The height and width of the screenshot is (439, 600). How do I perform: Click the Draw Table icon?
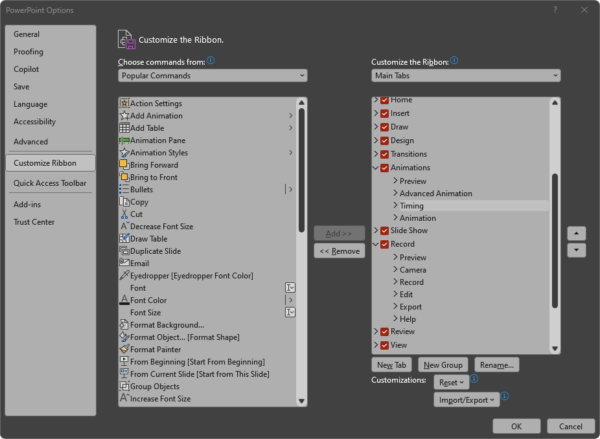pos(124,238)
